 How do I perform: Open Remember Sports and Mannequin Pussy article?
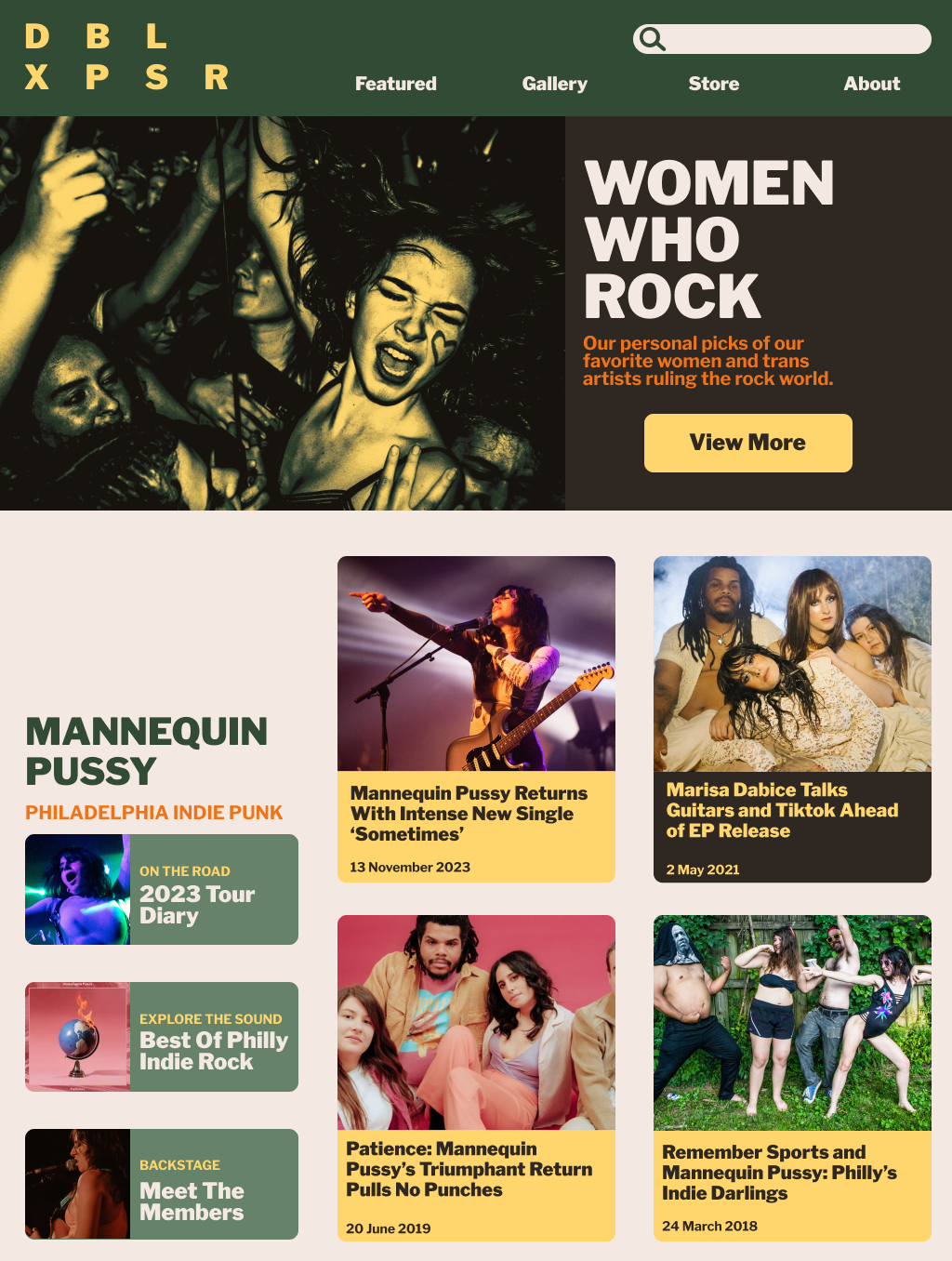coord(779,1173)
